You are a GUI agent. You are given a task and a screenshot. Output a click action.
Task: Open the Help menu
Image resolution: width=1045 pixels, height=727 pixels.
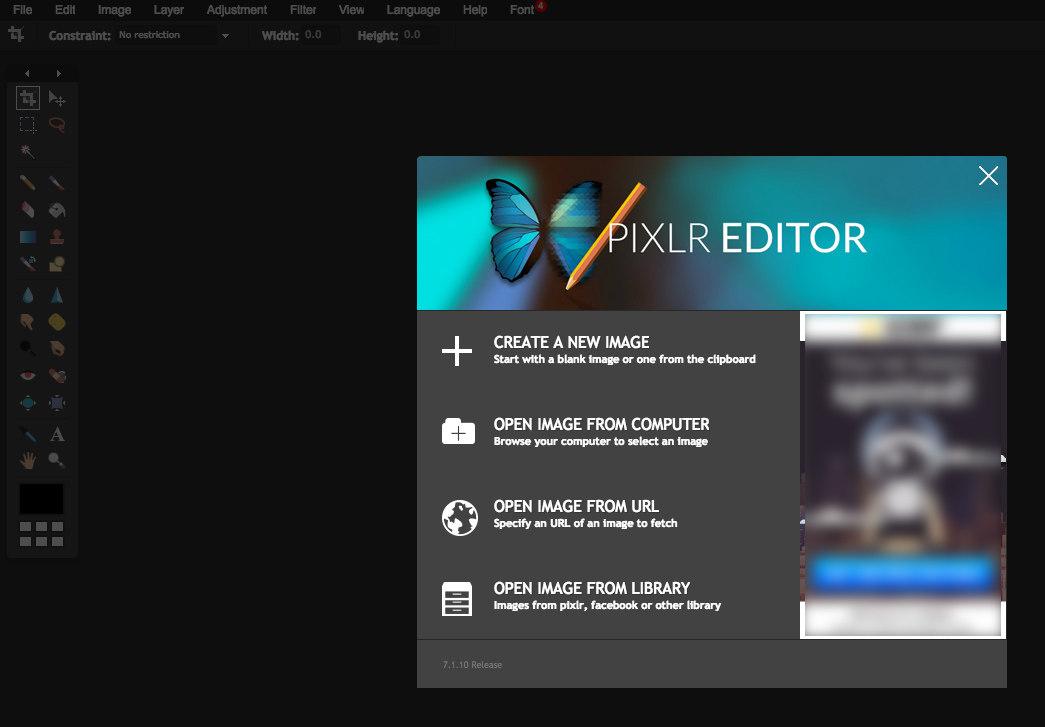475,10
